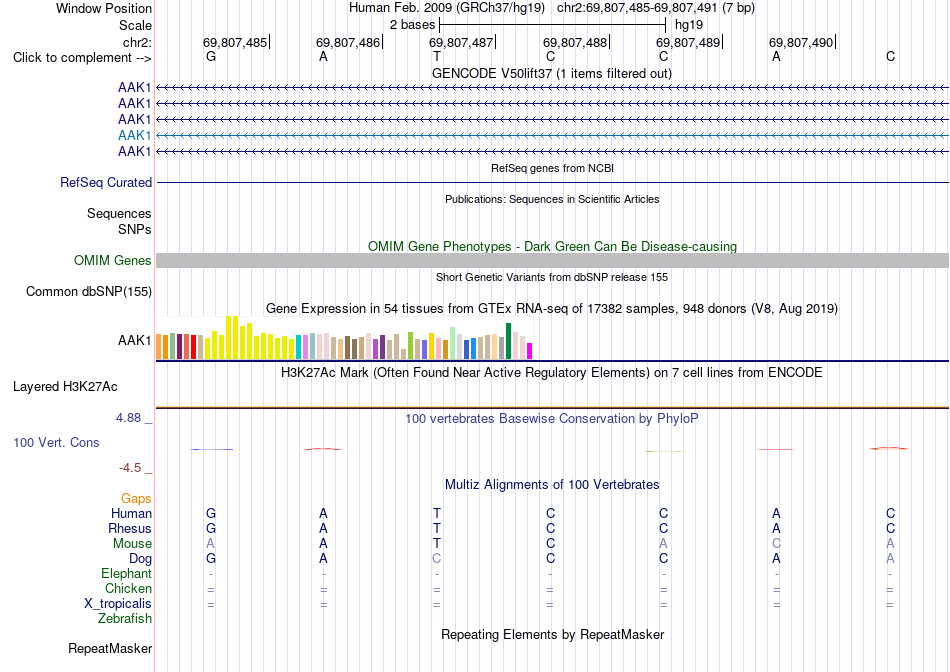Screen dimensions: 950x672
Task: Click the -4.5 lower conservation scale value
Action: click(x=130, y=468)
